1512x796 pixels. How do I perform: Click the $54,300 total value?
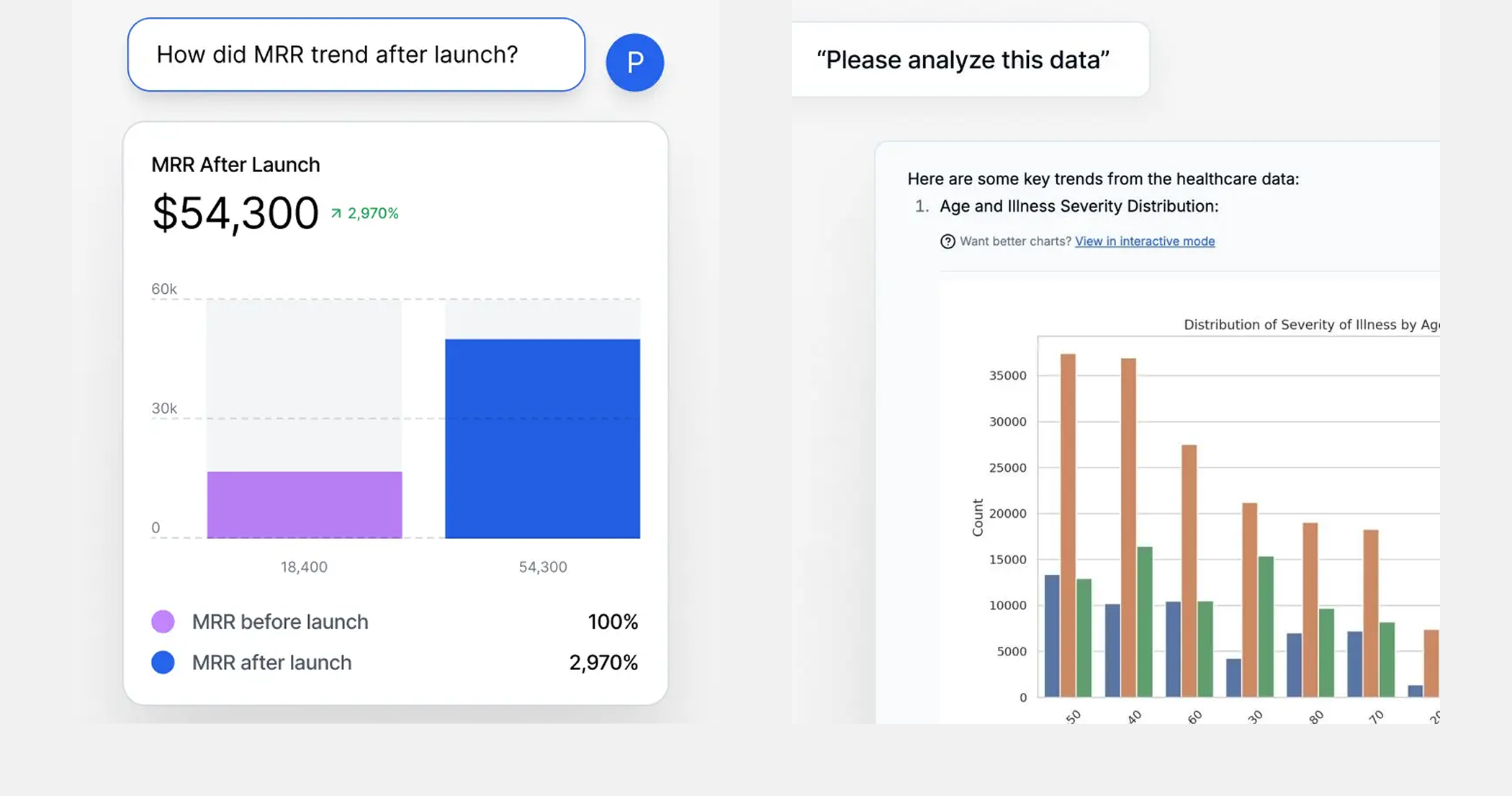[235, 213]
